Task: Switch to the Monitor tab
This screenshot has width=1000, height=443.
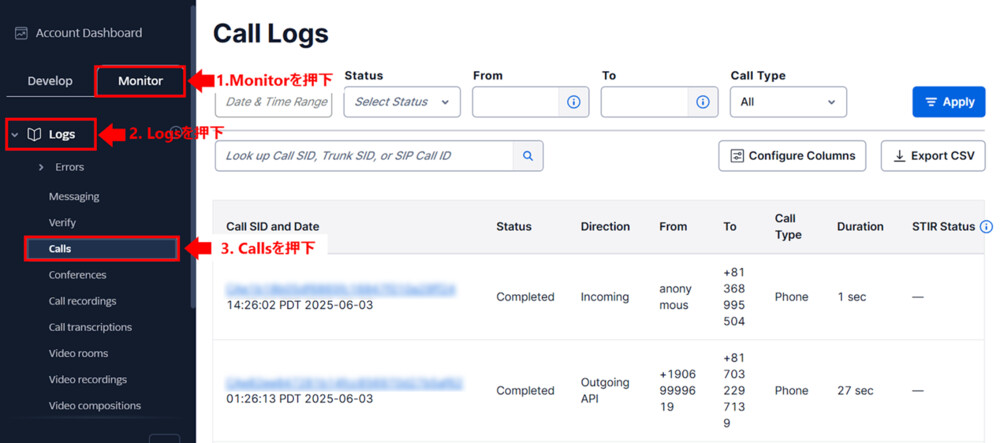Action: point(140,81)
